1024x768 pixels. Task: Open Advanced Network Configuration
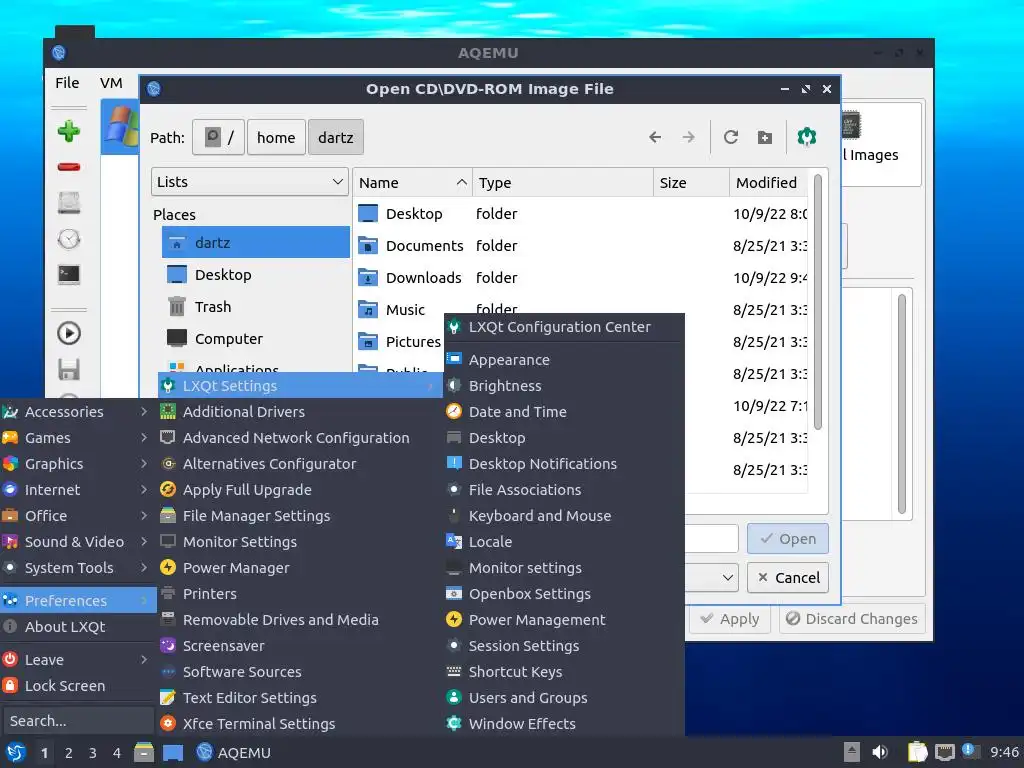click(300, 438)
